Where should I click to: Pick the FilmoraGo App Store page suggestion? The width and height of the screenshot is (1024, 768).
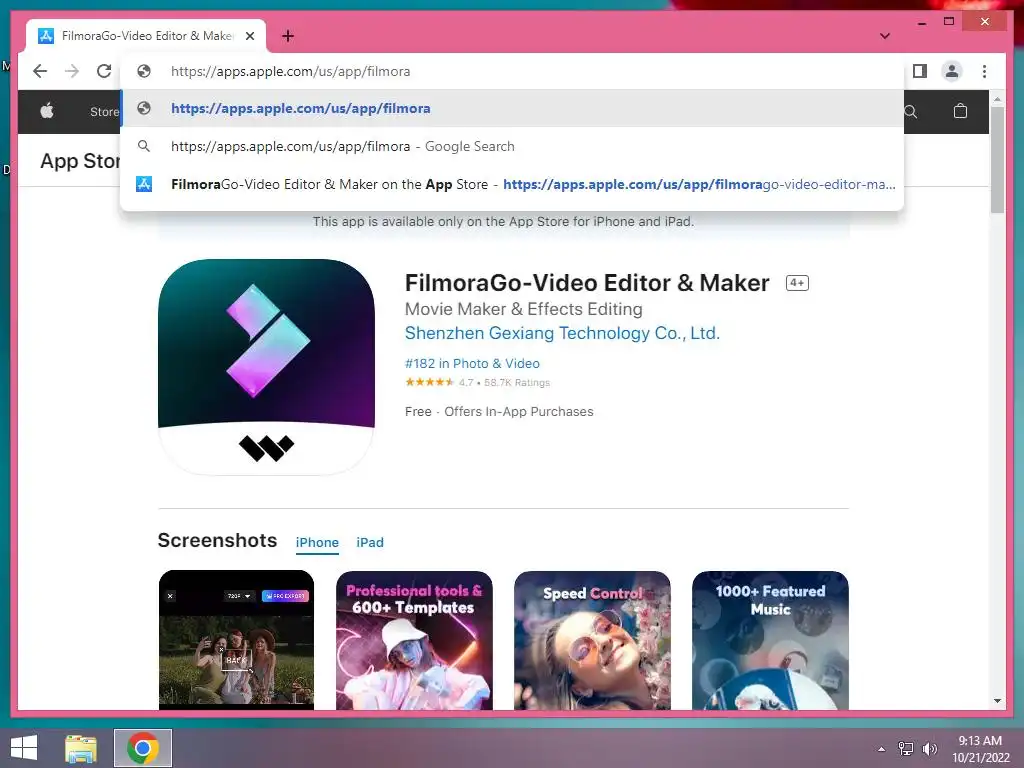pyautogui.click(x=513, y=184)
